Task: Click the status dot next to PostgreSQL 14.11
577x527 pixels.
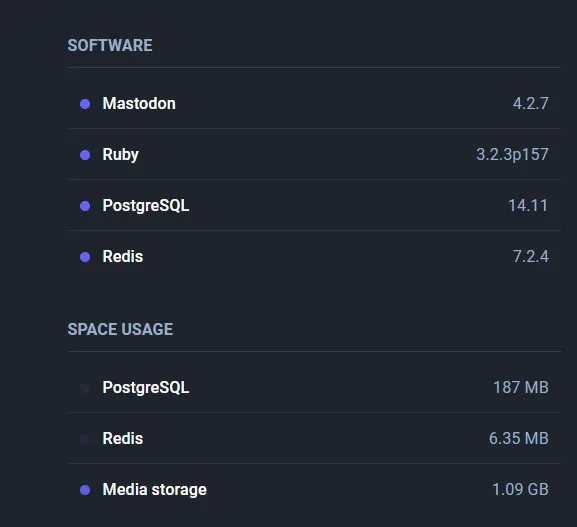Action: pyautogui.click(x=85, y=206)
